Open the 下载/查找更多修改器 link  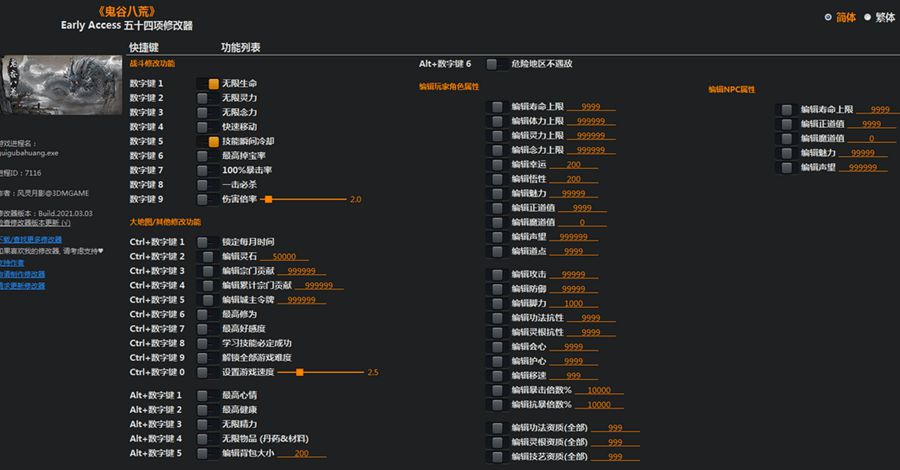(30, 240)
